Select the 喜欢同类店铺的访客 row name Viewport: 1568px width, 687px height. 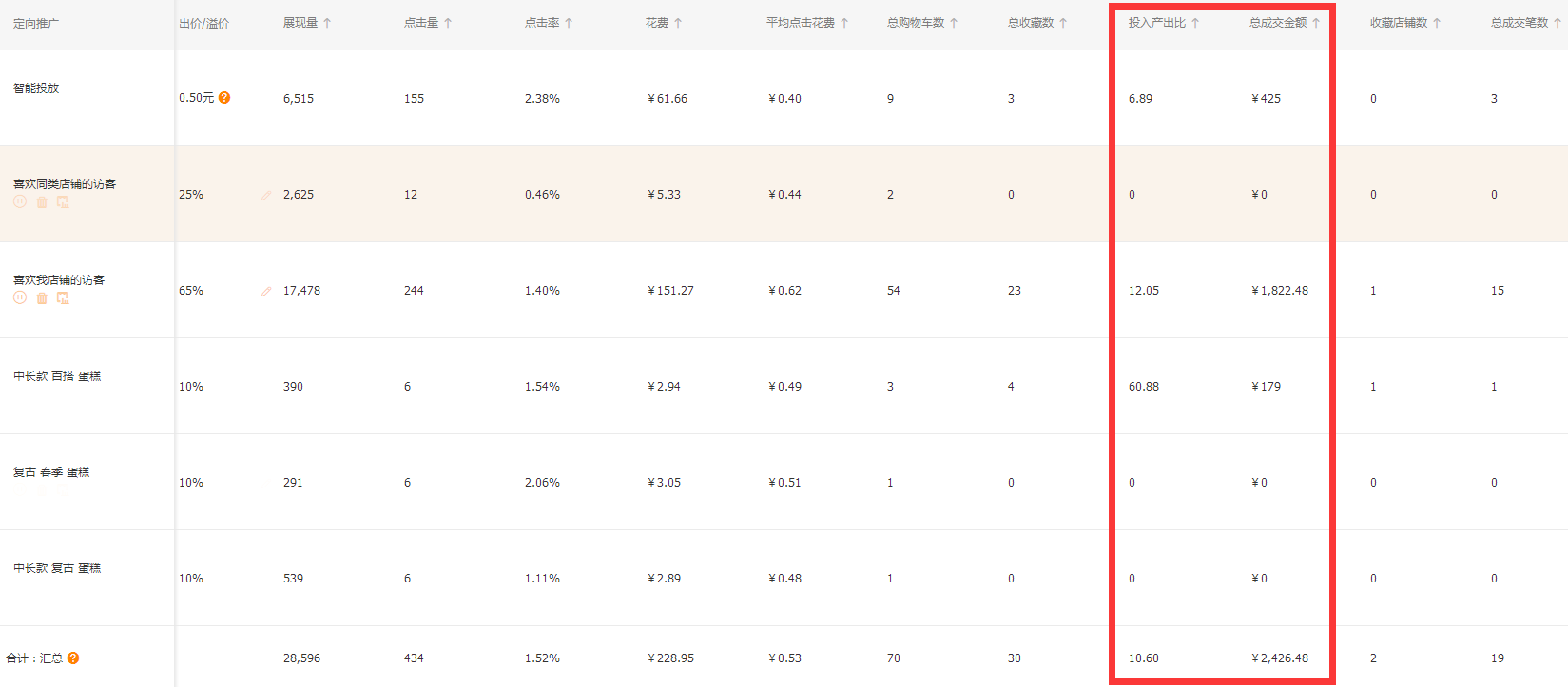click(x=65, y=184)
